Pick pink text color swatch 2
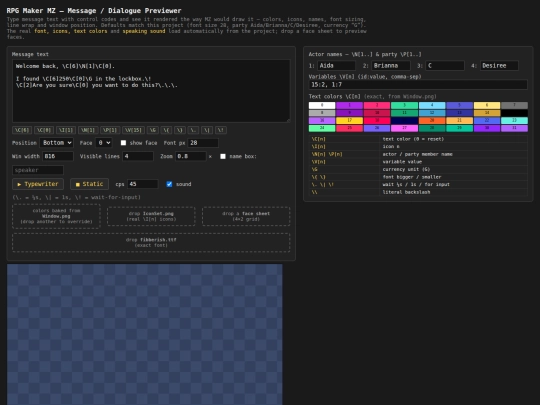Viewport: 540px width, 405px height. click(377, 105)
